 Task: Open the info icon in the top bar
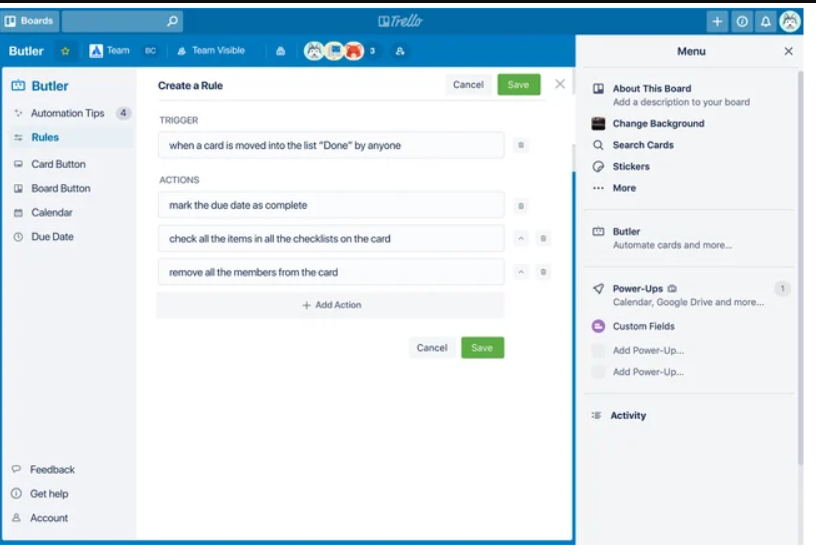point(742,21)
